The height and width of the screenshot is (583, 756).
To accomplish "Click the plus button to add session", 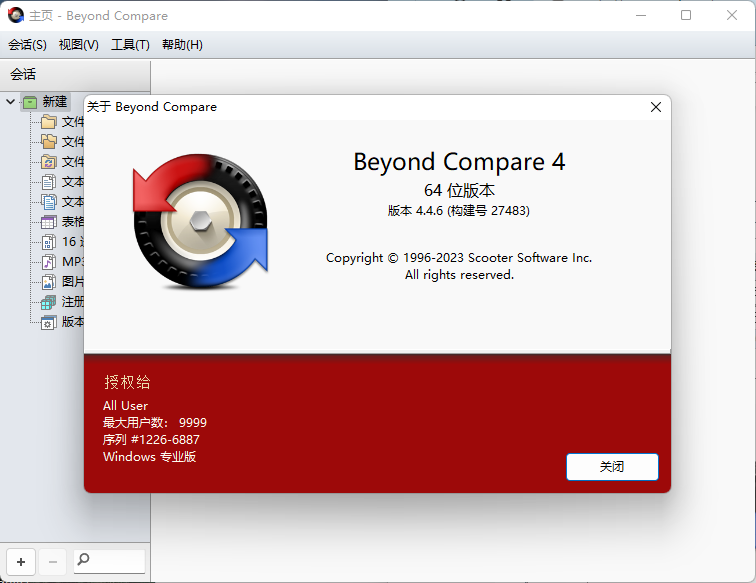I will tap(20, 561).
